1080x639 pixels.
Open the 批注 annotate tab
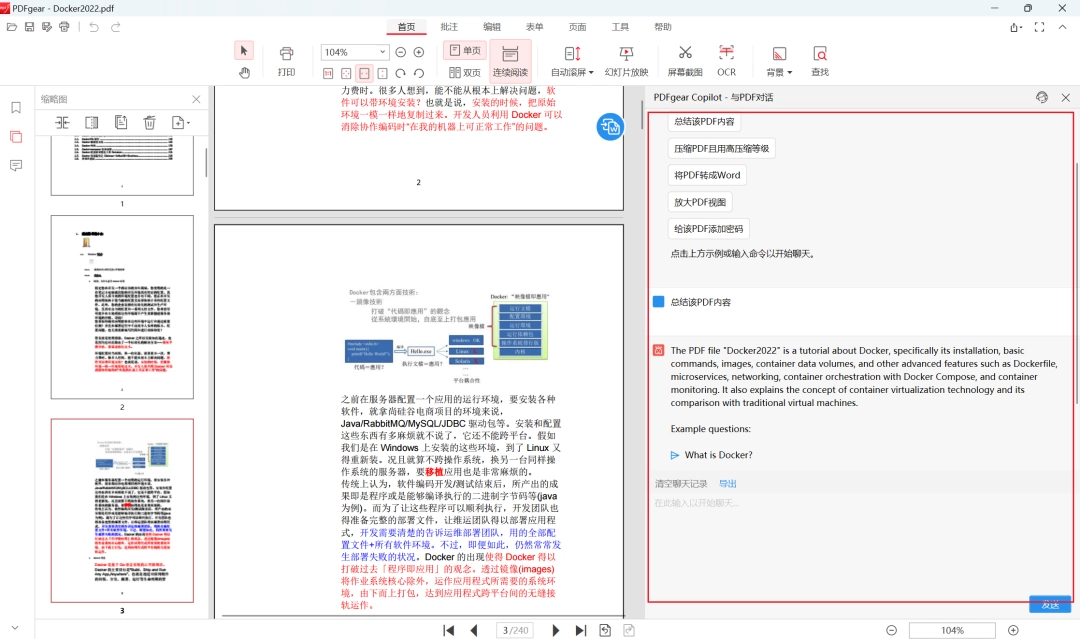click(x=449, y=27)
